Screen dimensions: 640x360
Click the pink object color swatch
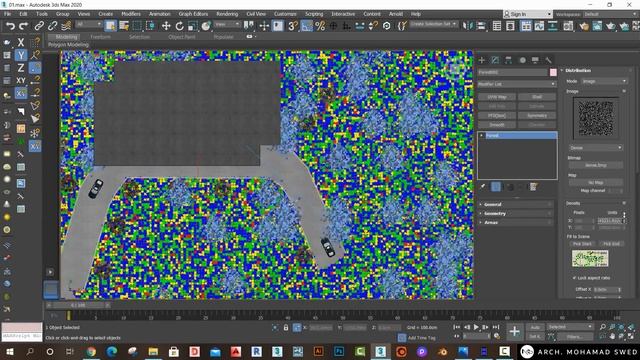coord(553,72)
